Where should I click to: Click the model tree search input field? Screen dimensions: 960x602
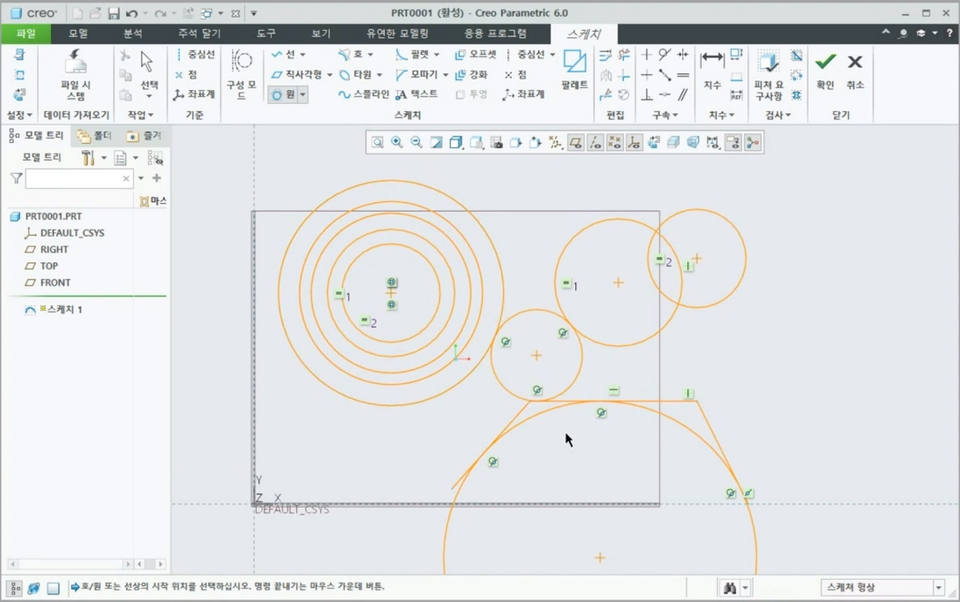pyautogui.click(x=79, y=178)
